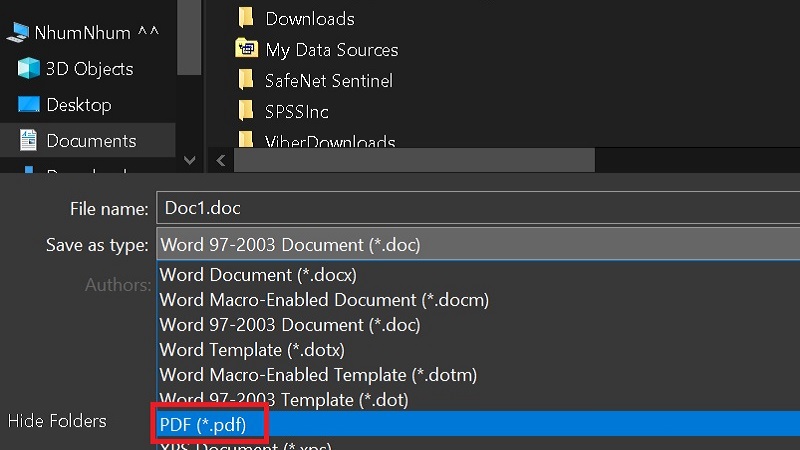The height and width of the screenshot is (450, 800).
Task: Select SPSSInc folder
Action: pyautogui.click(x=283, y=112)
